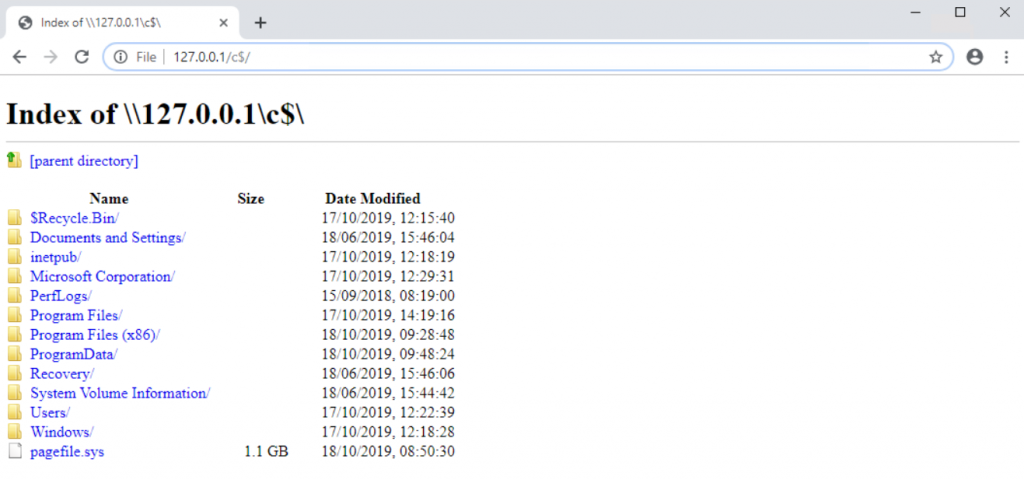Click the address bar URL field
1024x480 pixels.
coord(500,57)
